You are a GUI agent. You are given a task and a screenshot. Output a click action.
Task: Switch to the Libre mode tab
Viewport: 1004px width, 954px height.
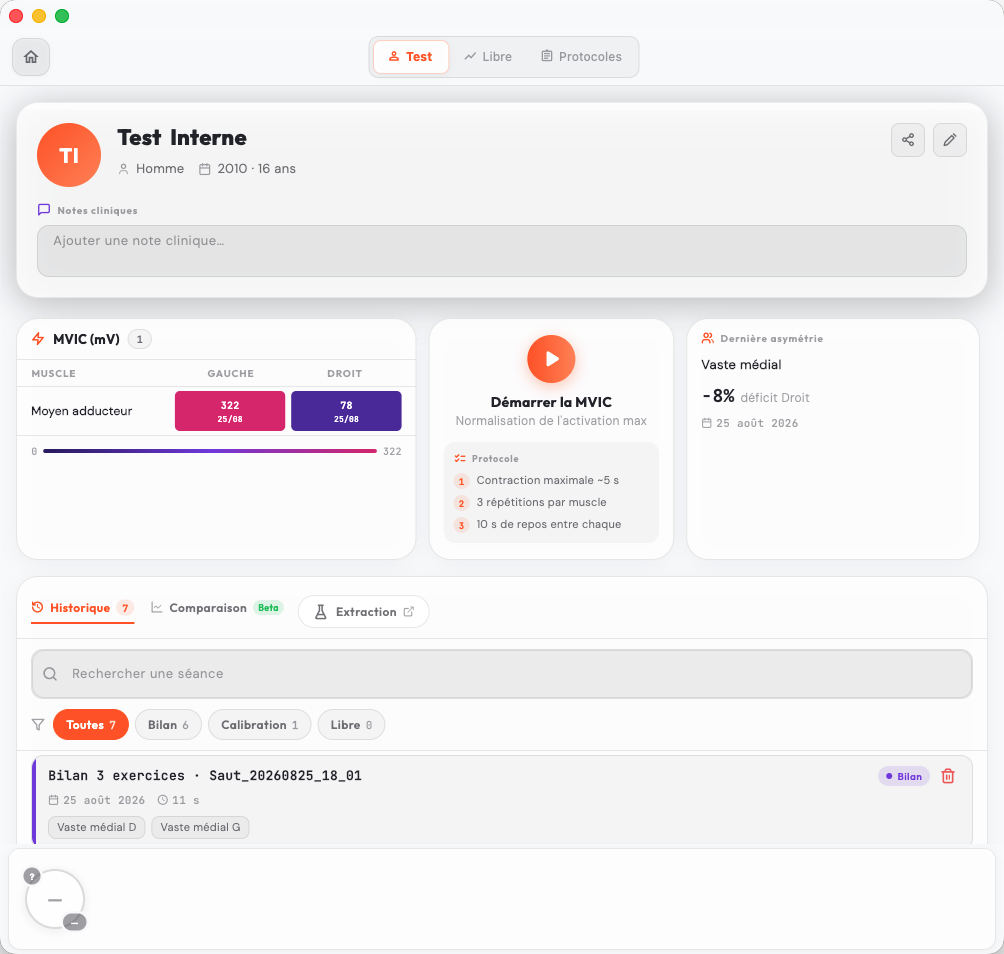[488, 57]
